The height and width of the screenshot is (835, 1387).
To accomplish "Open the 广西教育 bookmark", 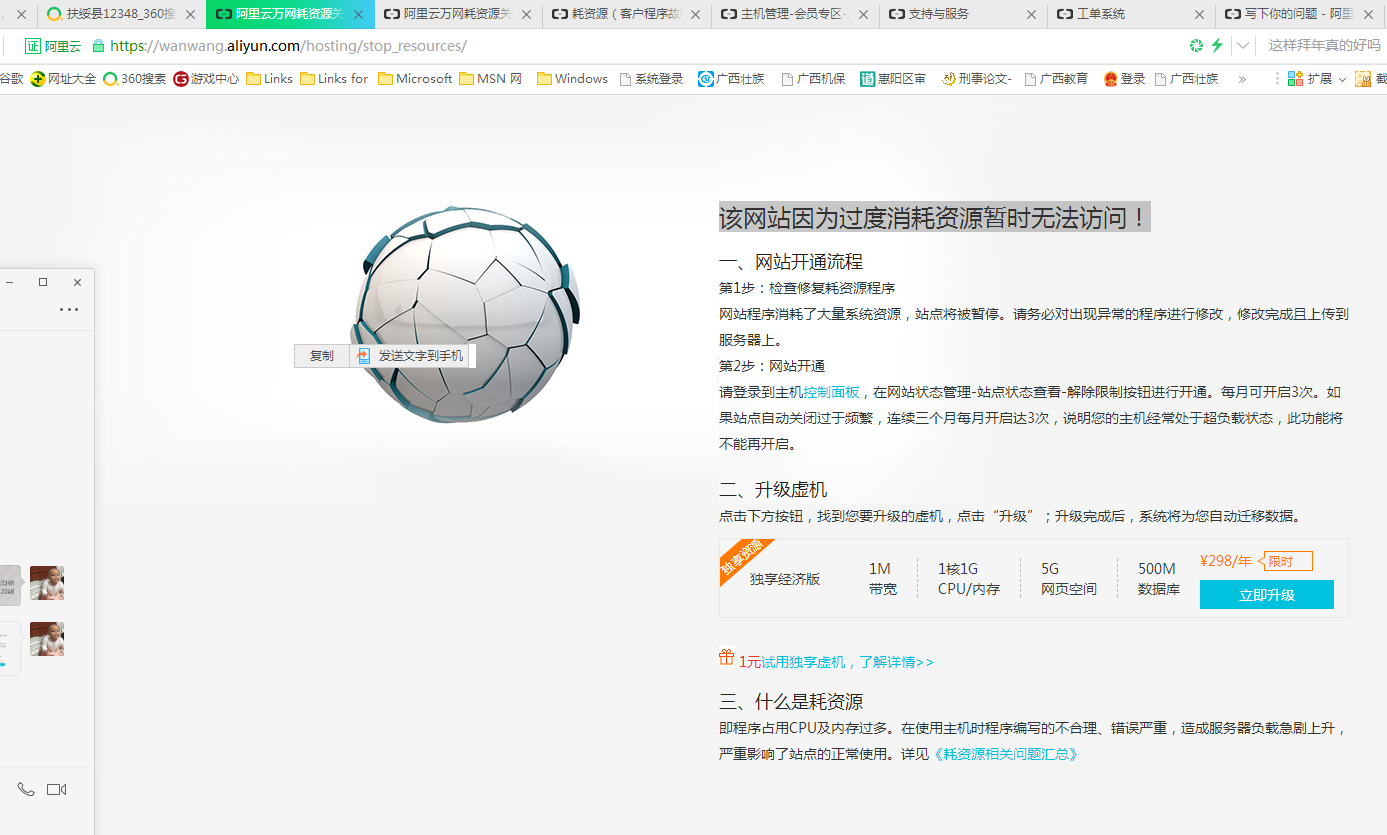I will [1056, 79].
